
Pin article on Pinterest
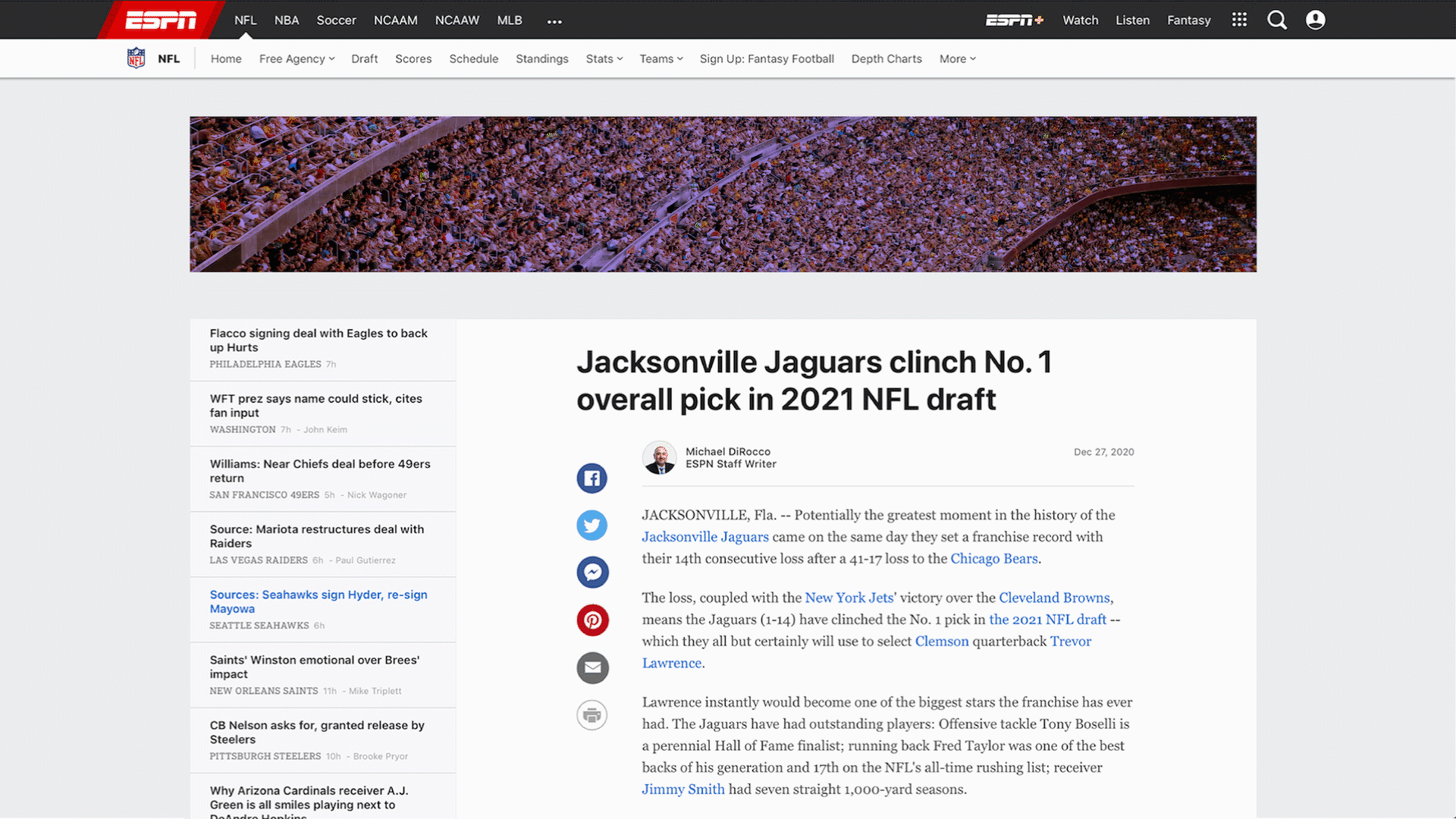[592, 620]
